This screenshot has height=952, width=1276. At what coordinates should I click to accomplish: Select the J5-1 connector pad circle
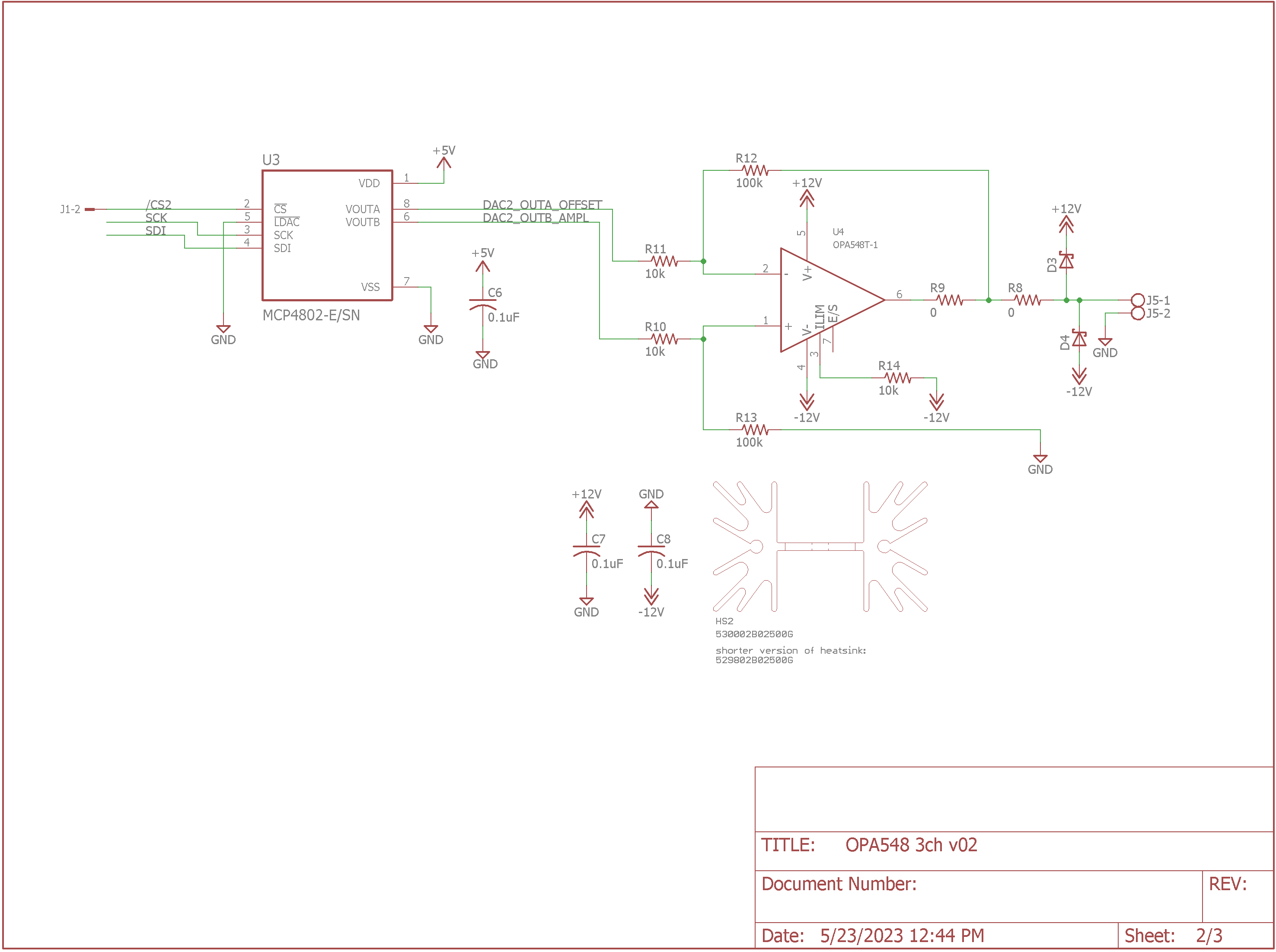(x=1137, y=300)
